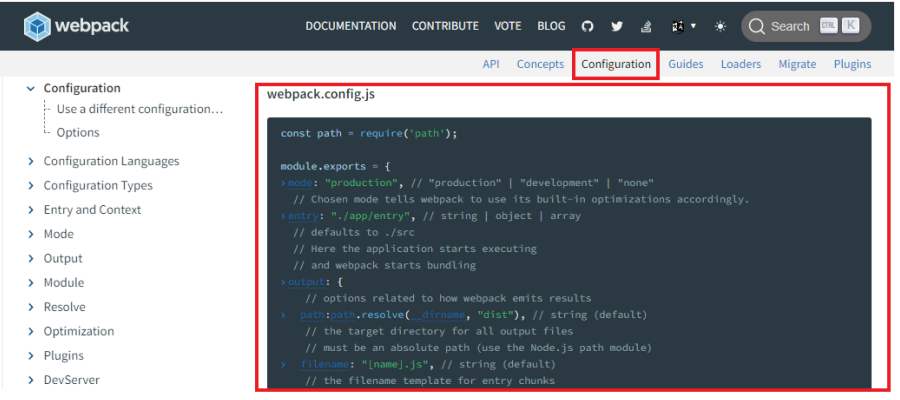Expand Configuration Types chevron
The height and width of the screenshot is (400, 900).
click(31, 185)
